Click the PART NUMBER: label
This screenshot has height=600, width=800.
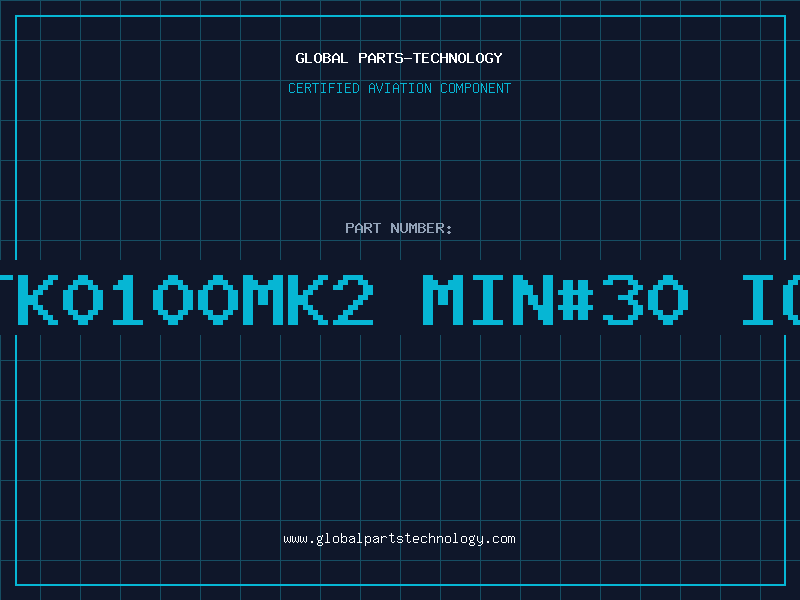(x=399, y=228)
